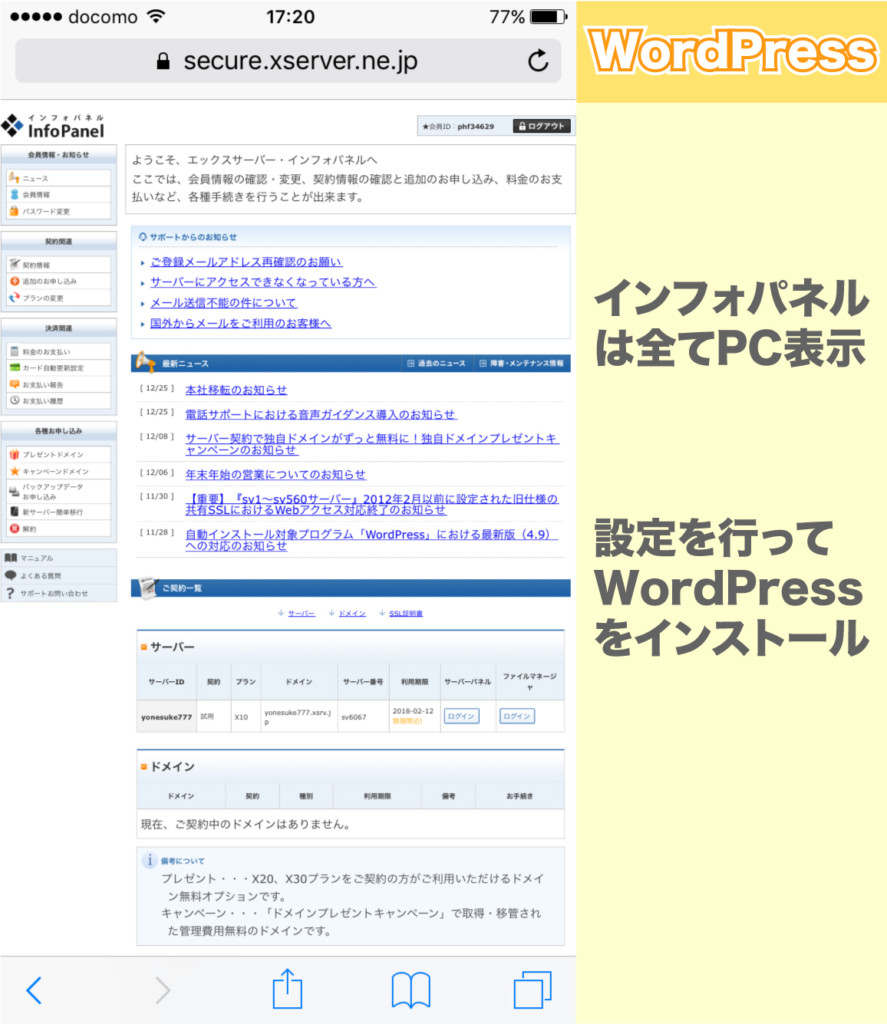Open news 独自ドメインプレゼントキャンペーンのお知らせ
Screen dimensions: 887x1024
[x=372, y=444]
